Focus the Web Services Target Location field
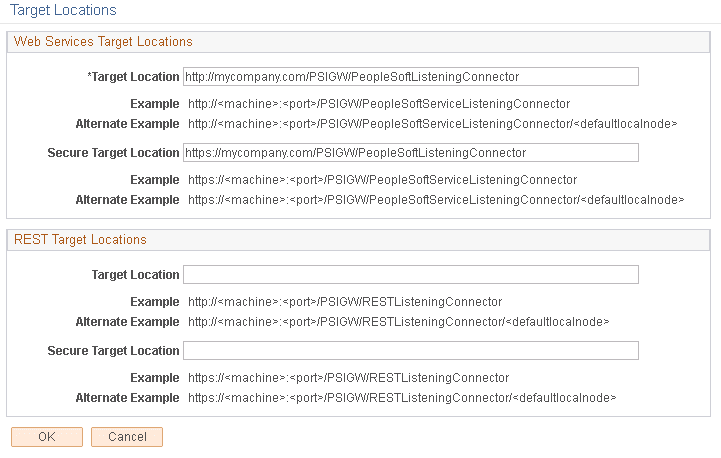Screen dimensions: 721x458 click(411, 76)
